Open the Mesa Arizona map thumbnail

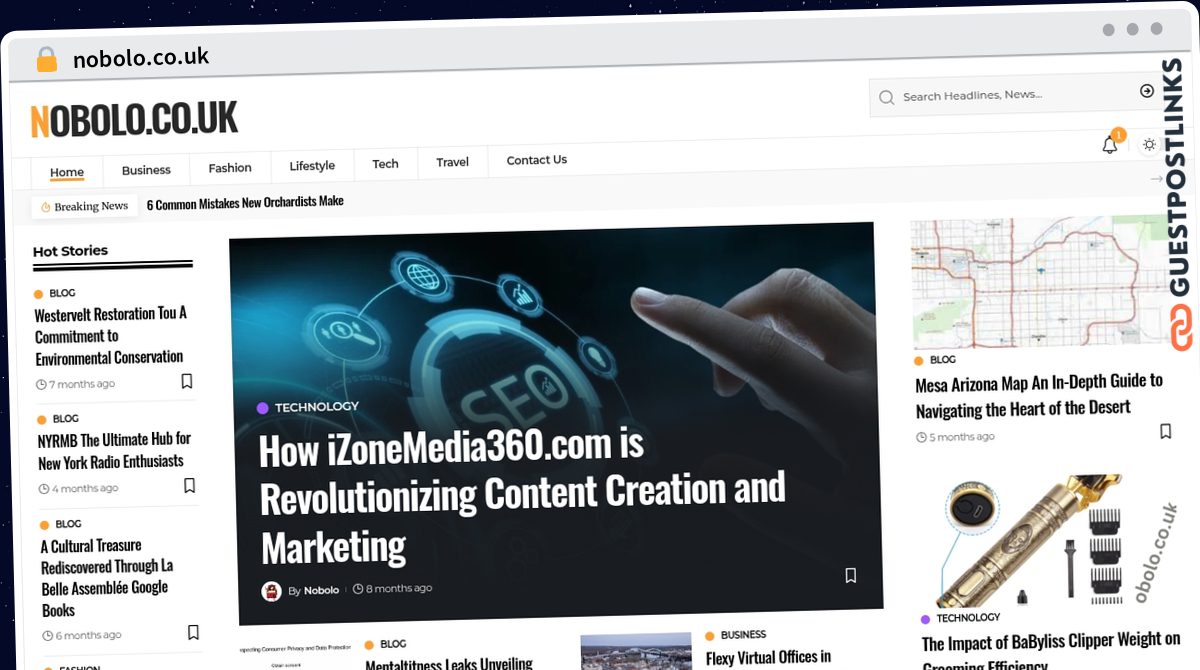(x=1038, y=284)
